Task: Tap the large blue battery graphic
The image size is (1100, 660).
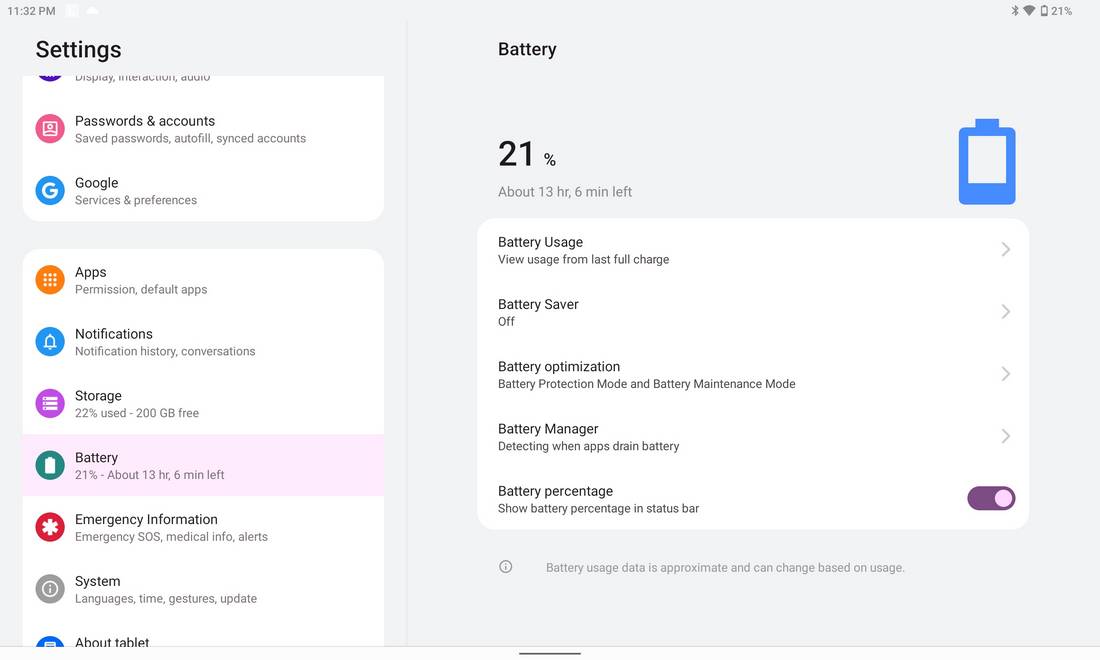Action: [986, 162]
